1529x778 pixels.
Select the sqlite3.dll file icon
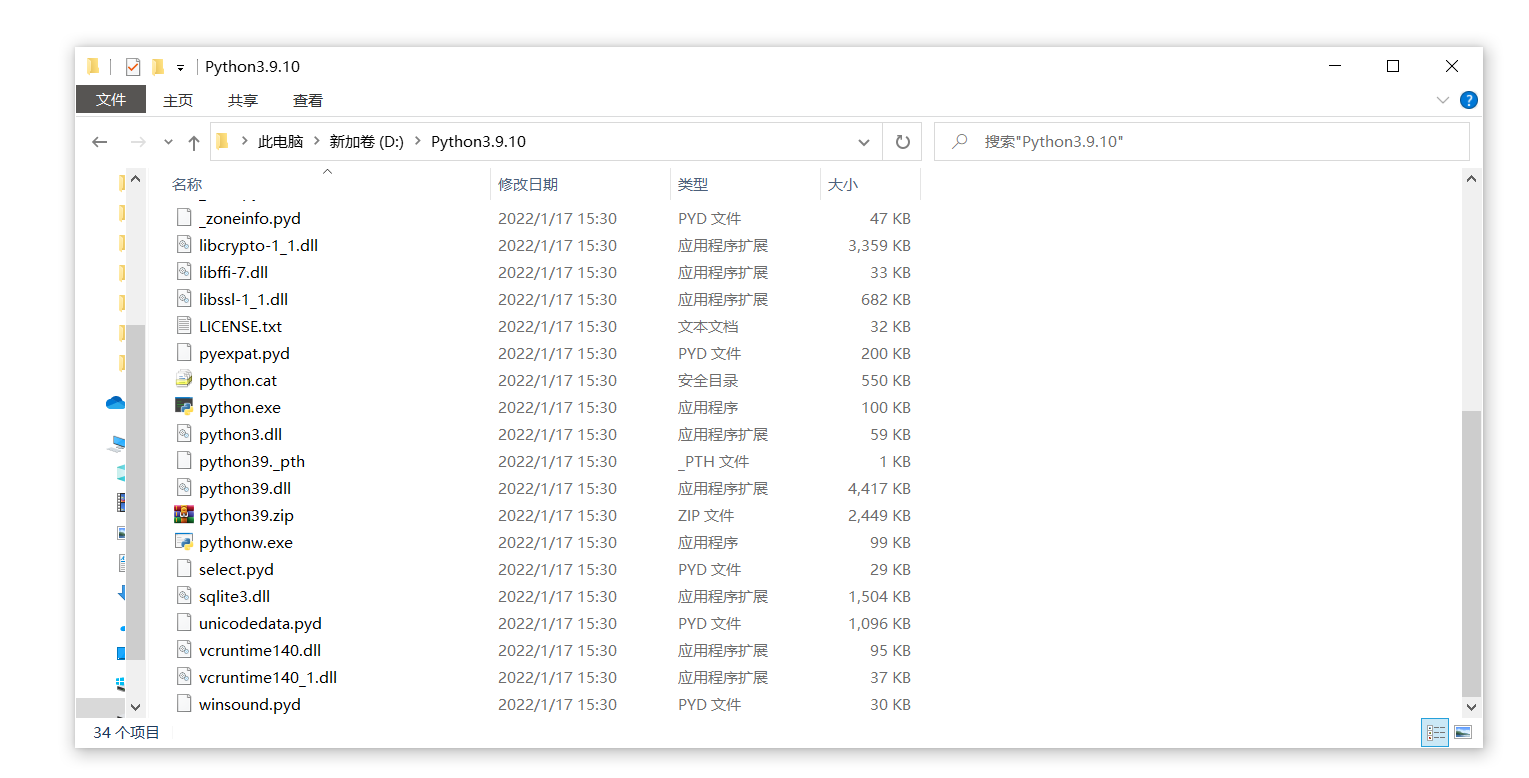tap(183, 596)
